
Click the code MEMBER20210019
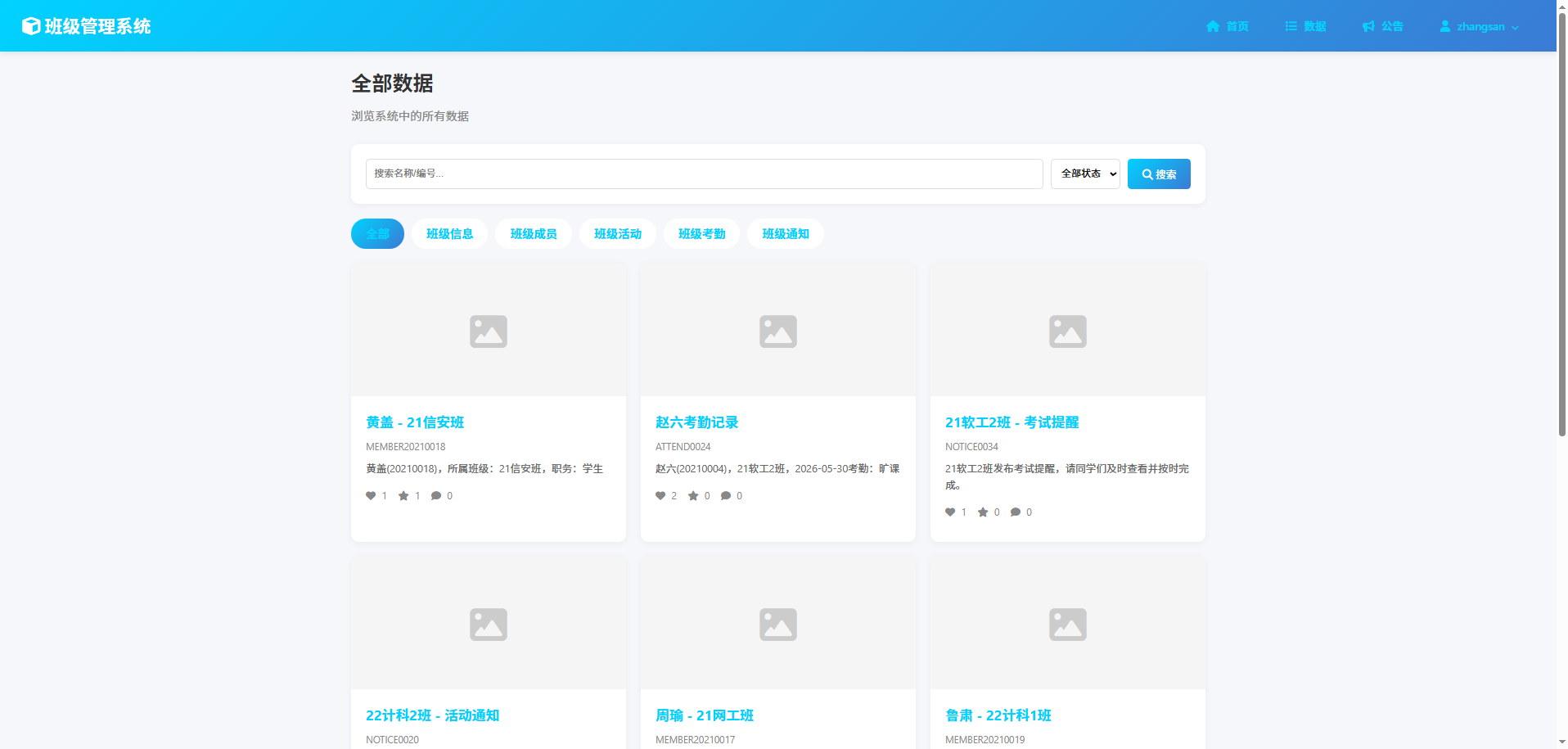click(x=985, y=740)
